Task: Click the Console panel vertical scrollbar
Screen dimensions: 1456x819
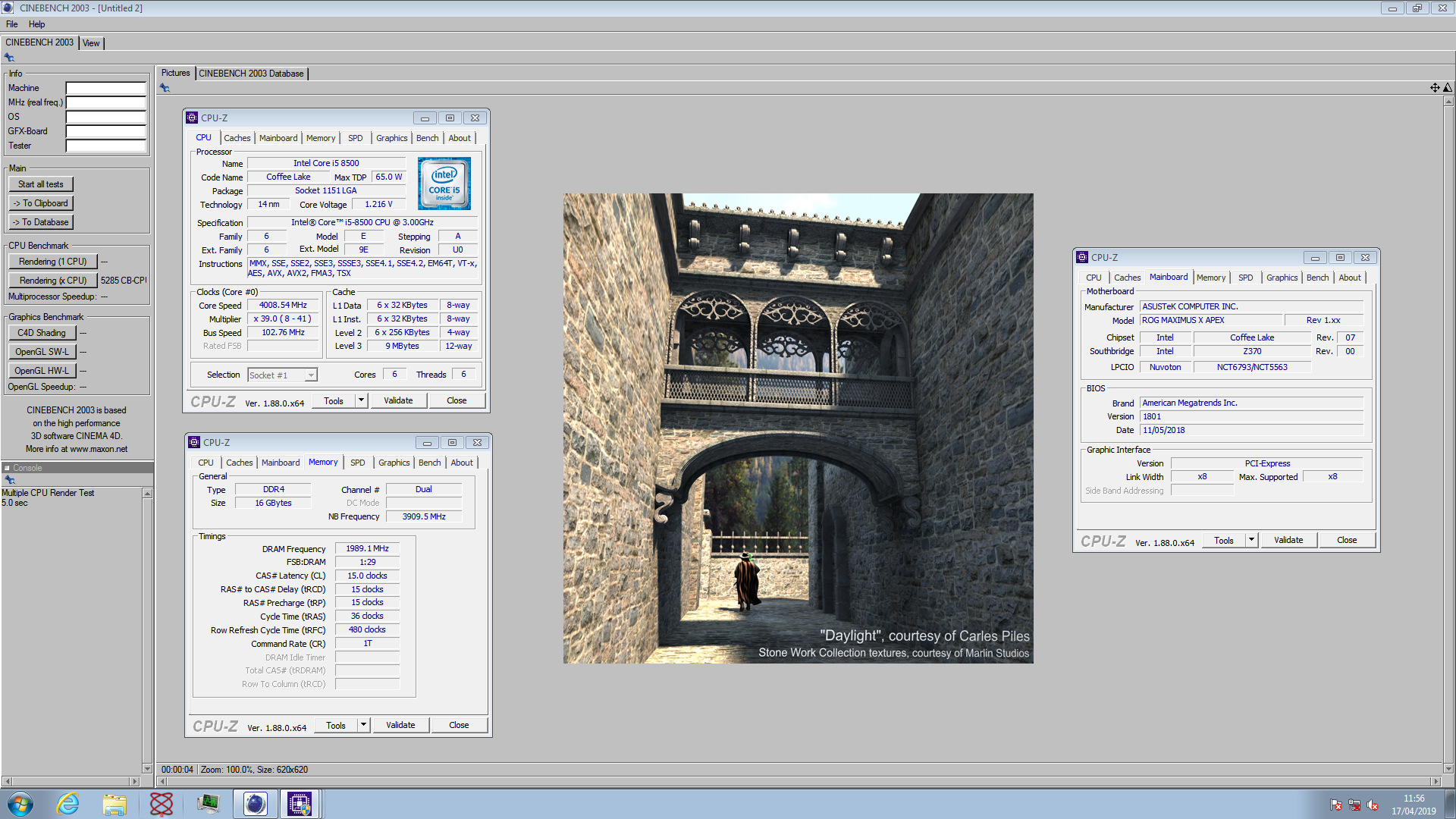Action: coord(147,631)
